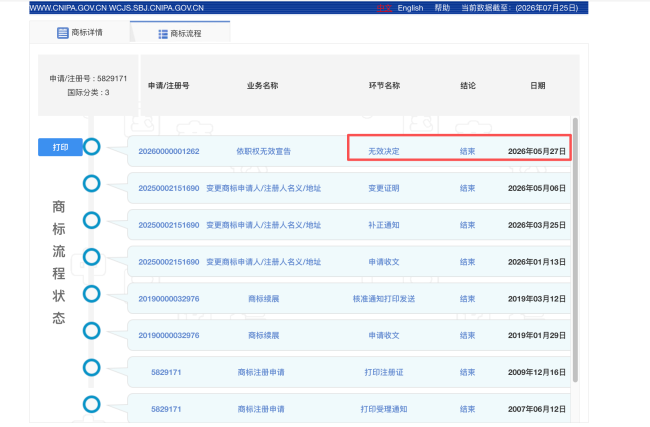Open application number 20260000001262

click(x=169, y=151)
